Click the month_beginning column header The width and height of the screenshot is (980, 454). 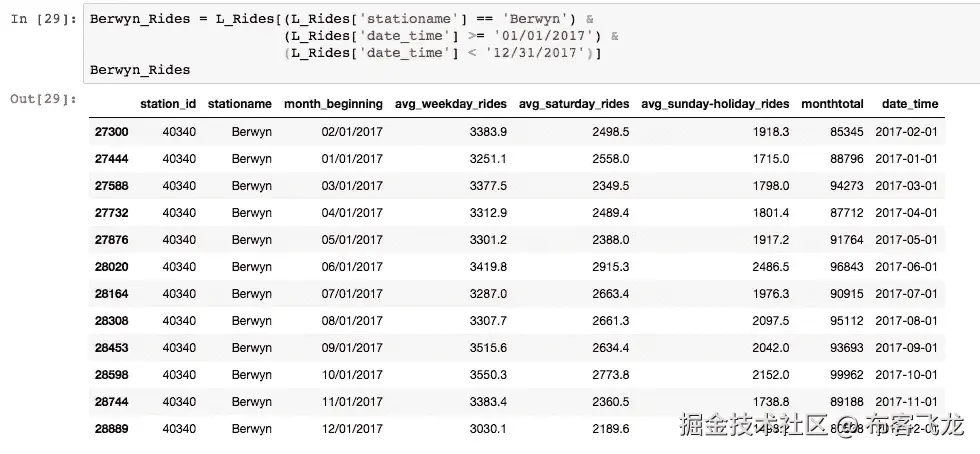click(333, 104)
